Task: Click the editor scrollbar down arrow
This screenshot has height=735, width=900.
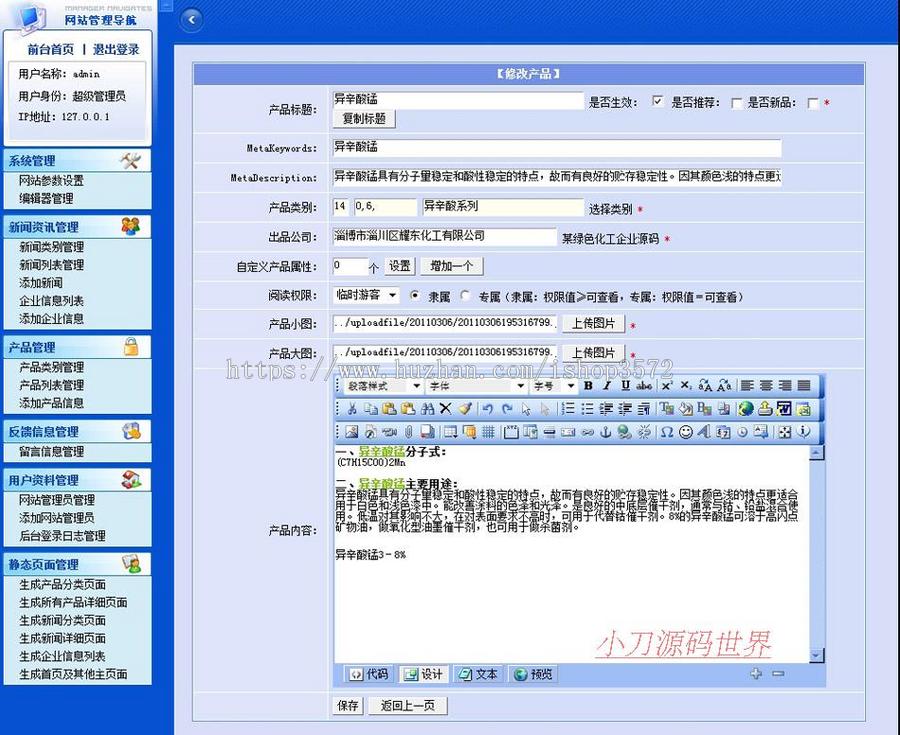Action: pyautogui.click(x=816, y=655)
